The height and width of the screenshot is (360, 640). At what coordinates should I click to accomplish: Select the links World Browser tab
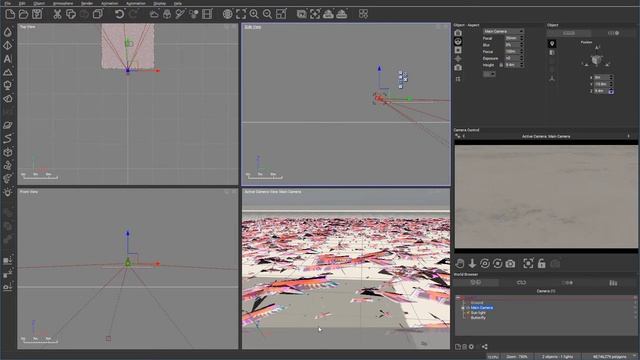click(521, 282)
